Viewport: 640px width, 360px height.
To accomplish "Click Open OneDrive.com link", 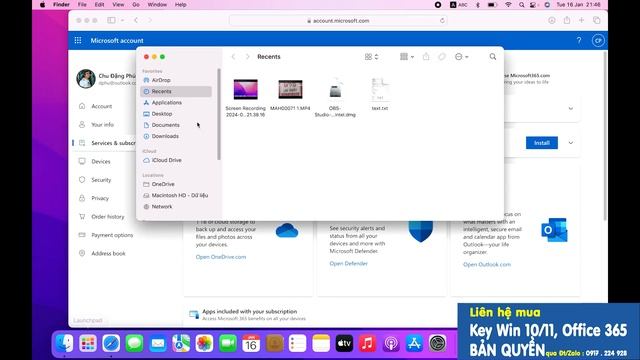I will [221, 257].
